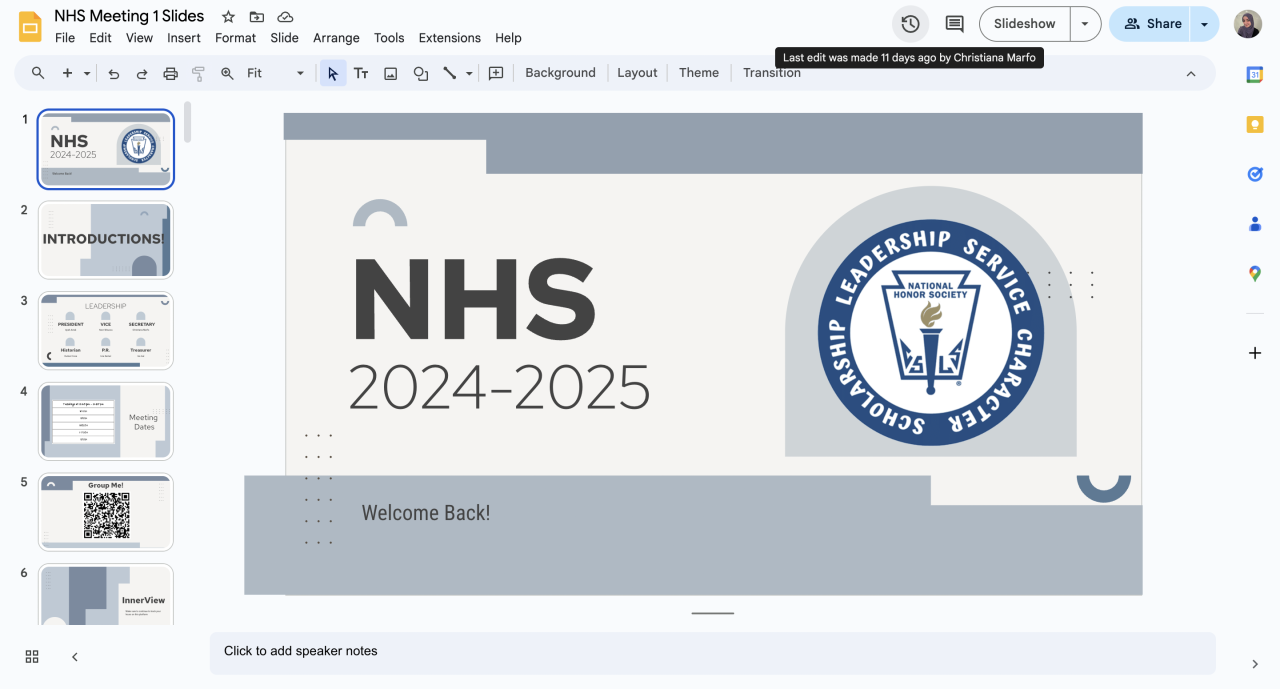The width and height of the screenshot is (1280, 689).
Task: Open version history clock icon
Action: click(910, 24)
